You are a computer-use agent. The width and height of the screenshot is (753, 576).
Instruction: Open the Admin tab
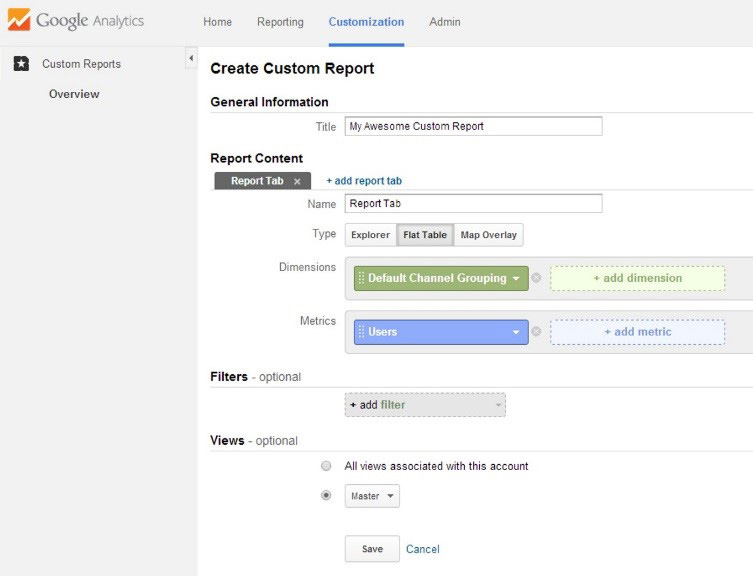tap(445, 22)
